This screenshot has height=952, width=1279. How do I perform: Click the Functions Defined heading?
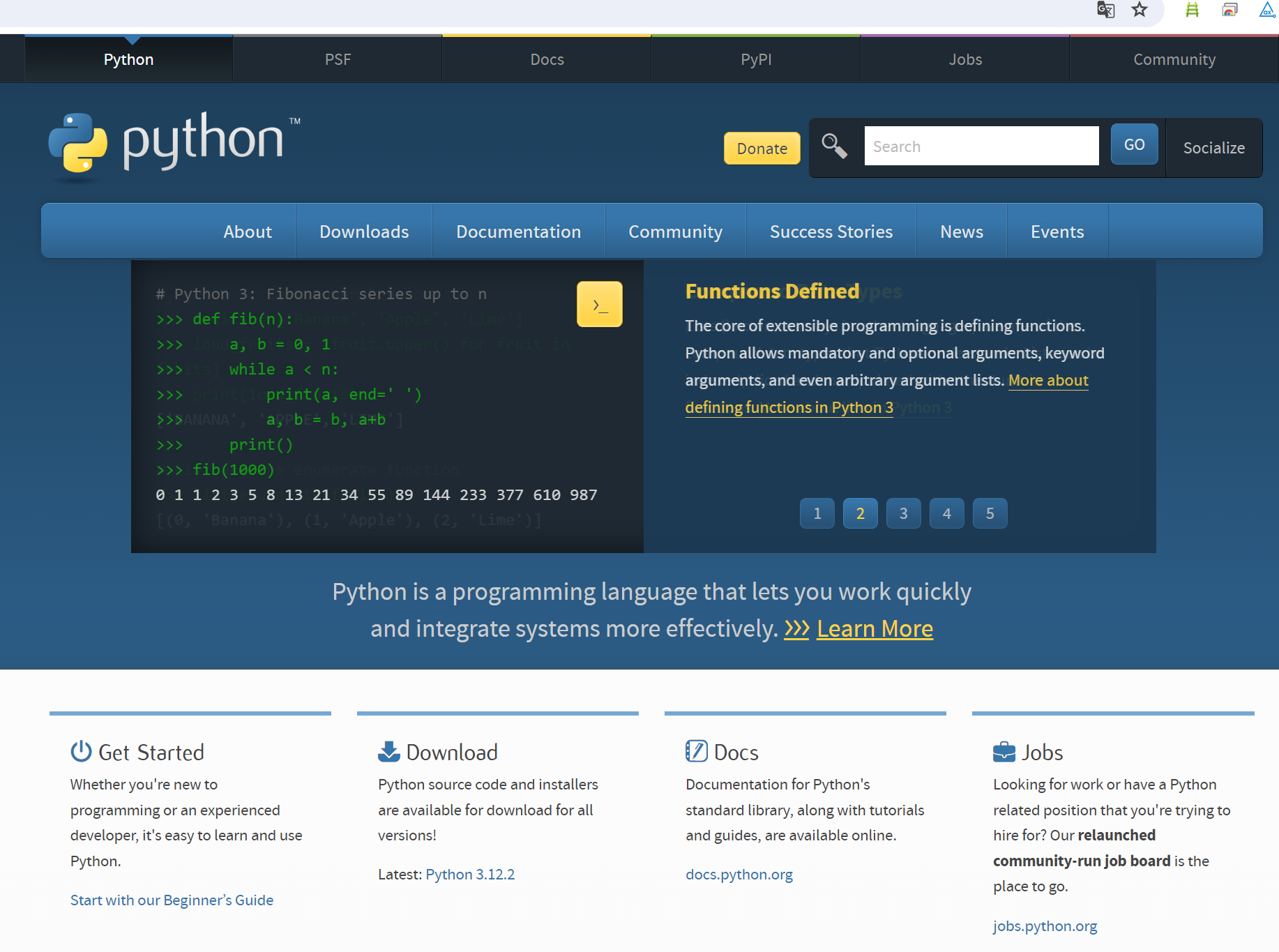click(x=772, y=291)
